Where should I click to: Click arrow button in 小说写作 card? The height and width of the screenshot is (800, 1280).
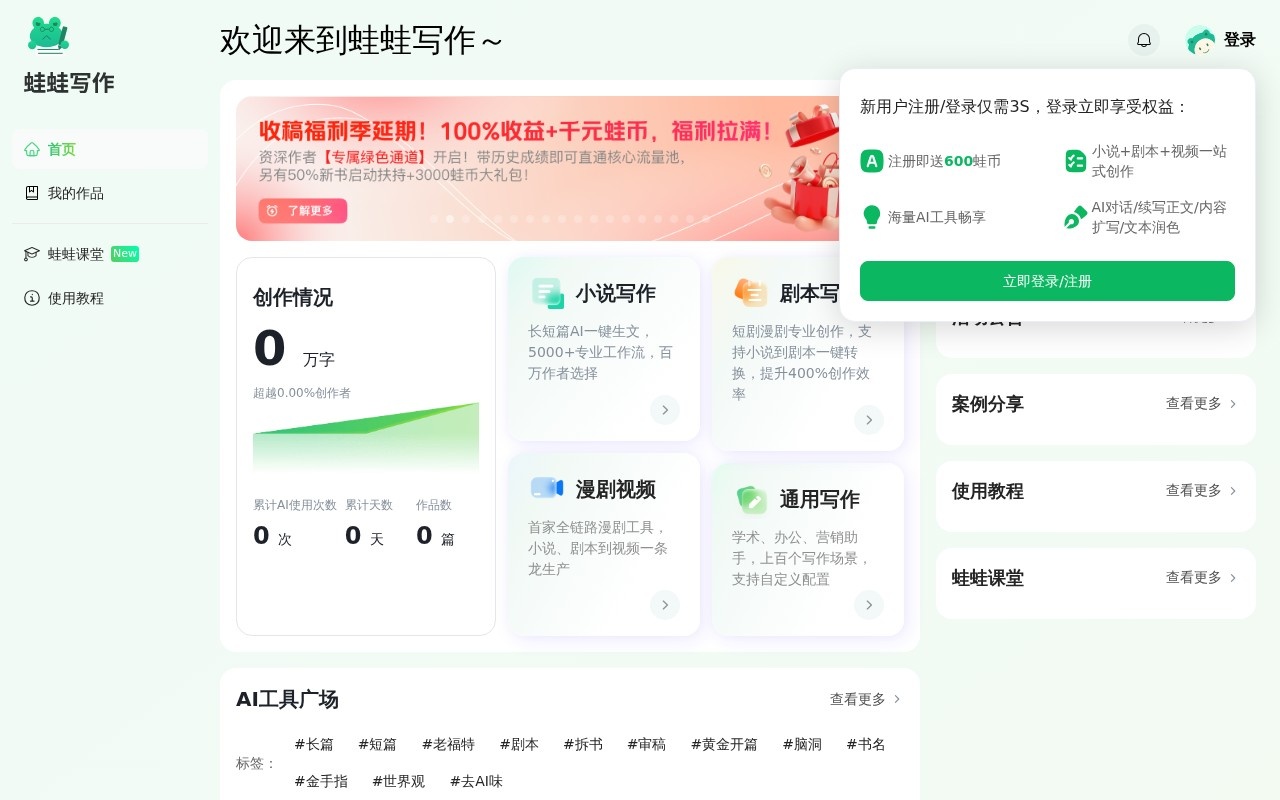pos(665,410)
